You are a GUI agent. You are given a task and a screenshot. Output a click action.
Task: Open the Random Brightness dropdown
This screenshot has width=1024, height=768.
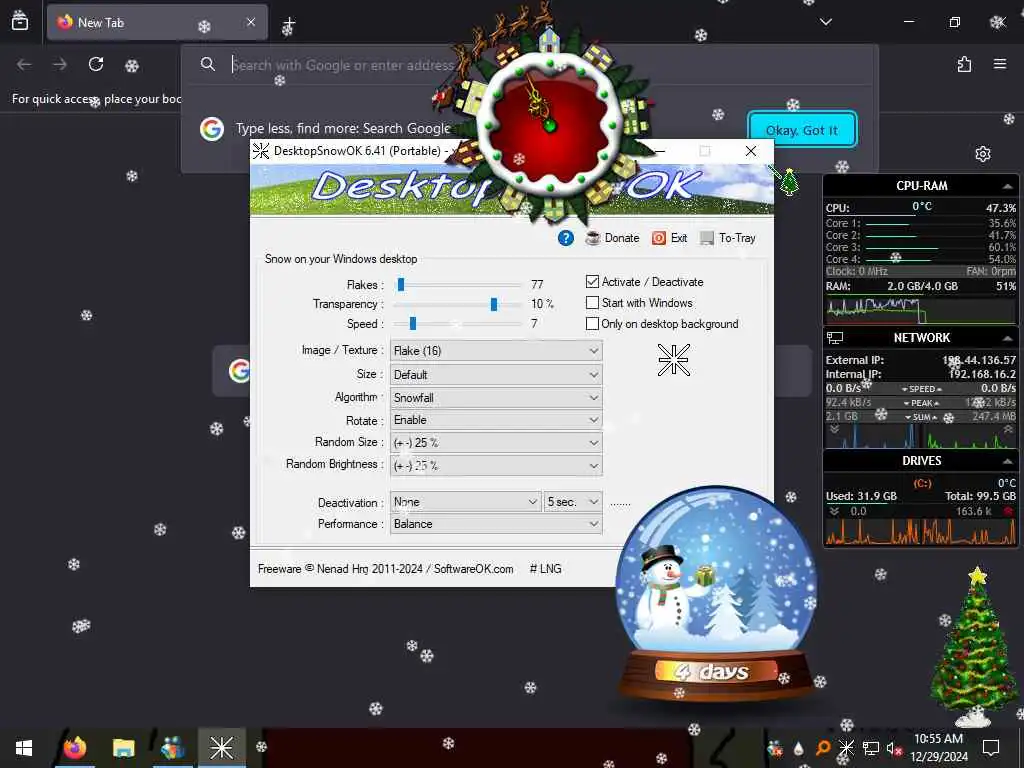pyautogui.click(x=496, y=466)
